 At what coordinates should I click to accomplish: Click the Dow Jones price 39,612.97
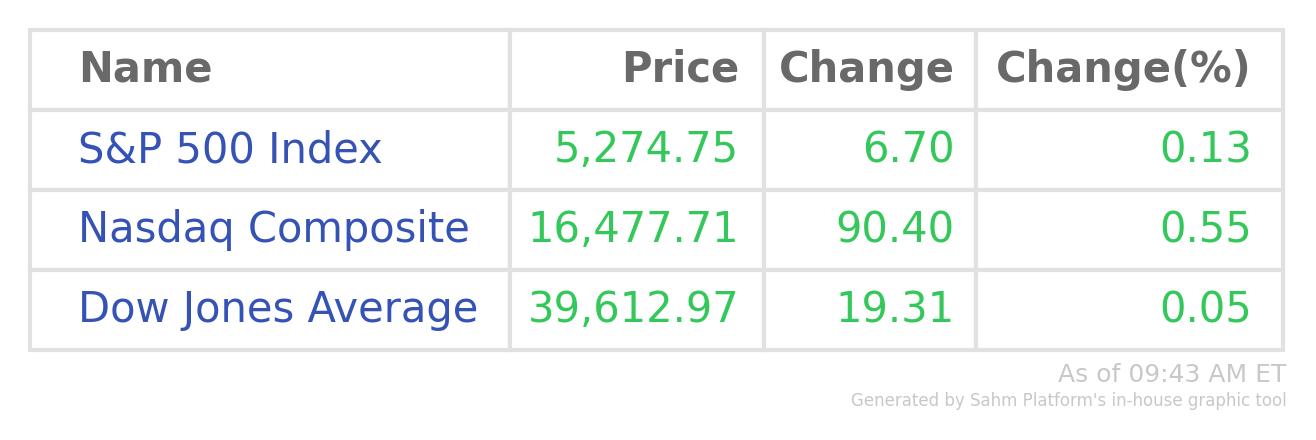coord(633,309)
